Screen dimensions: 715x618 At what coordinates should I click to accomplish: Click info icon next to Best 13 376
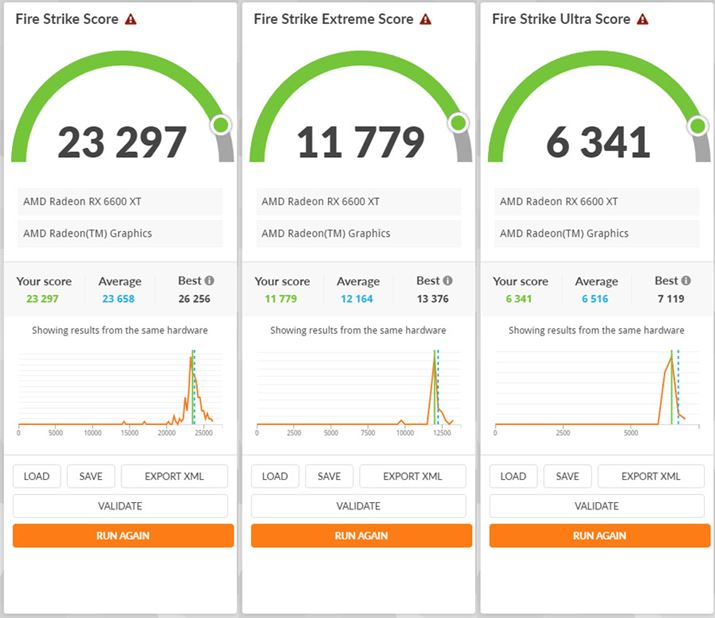[447, 281]
